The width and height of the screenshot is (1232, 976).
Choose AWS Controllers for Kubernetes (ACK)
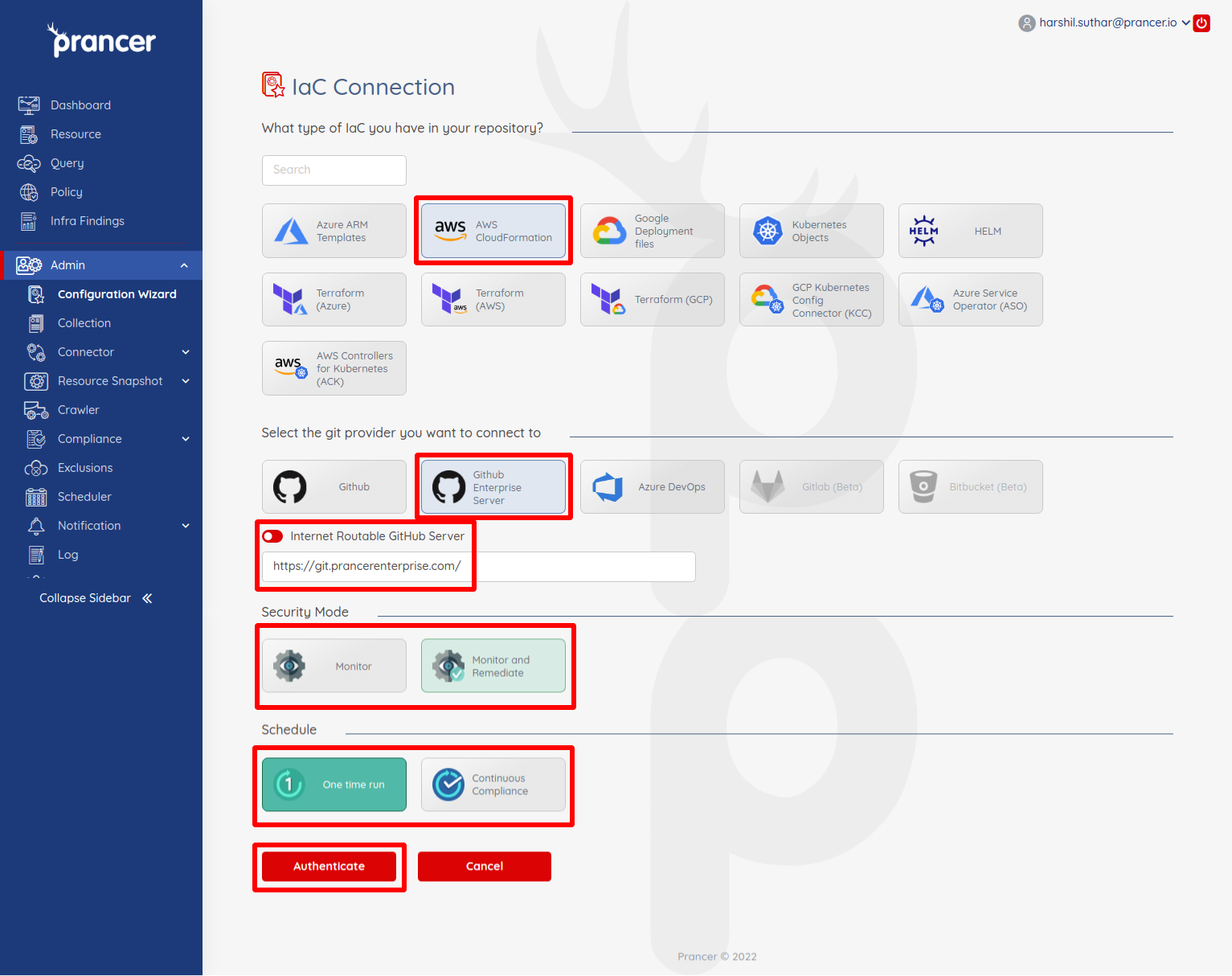point(334,368)
